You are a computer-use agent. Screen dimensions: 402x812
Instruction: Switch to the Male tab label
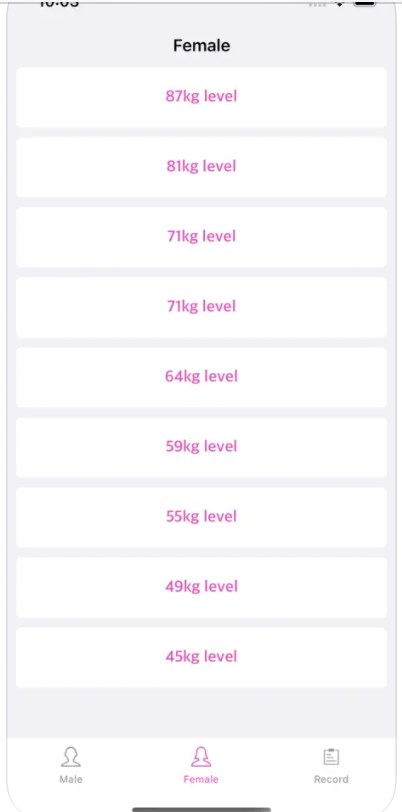coord(70,779)
